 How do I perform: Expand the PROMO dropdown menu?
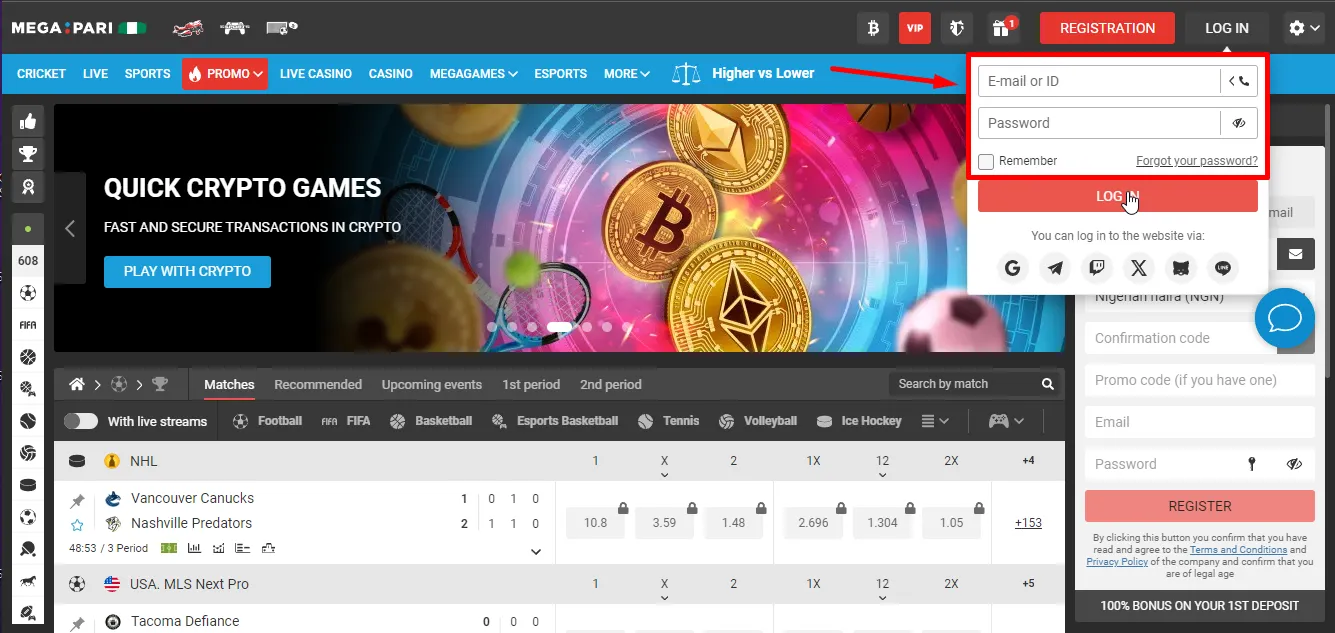225,74
